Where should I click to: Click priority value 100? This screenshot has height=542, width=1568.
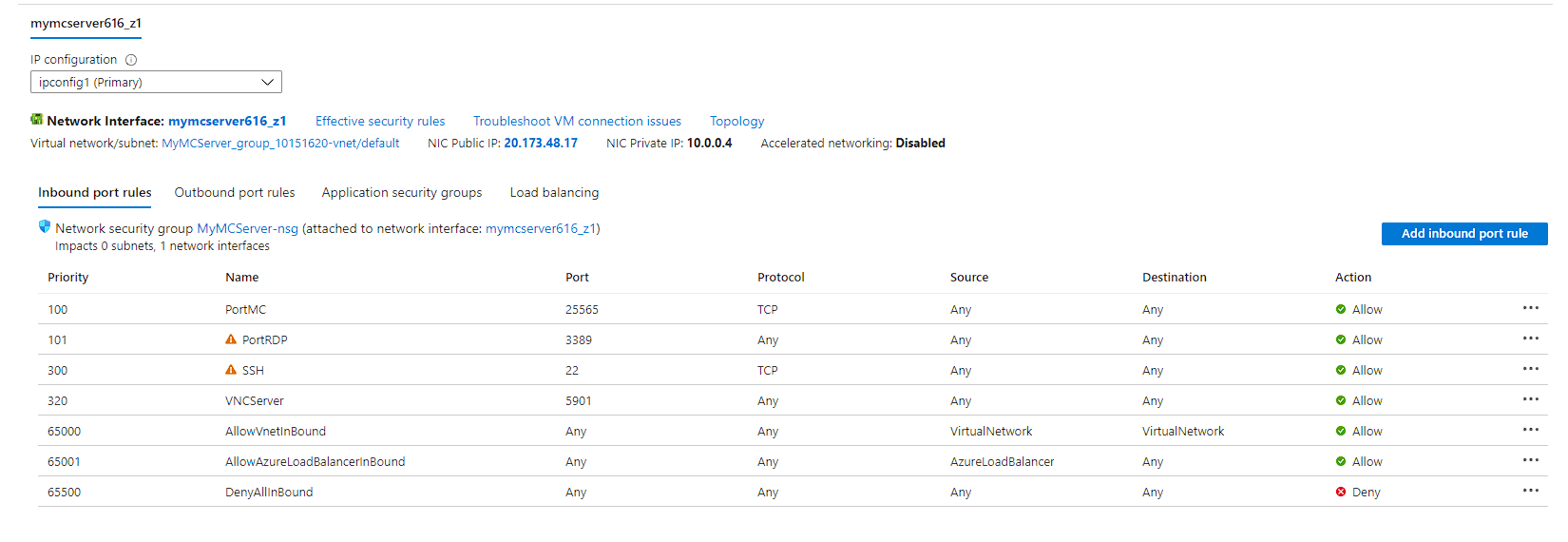coord(57,309)
